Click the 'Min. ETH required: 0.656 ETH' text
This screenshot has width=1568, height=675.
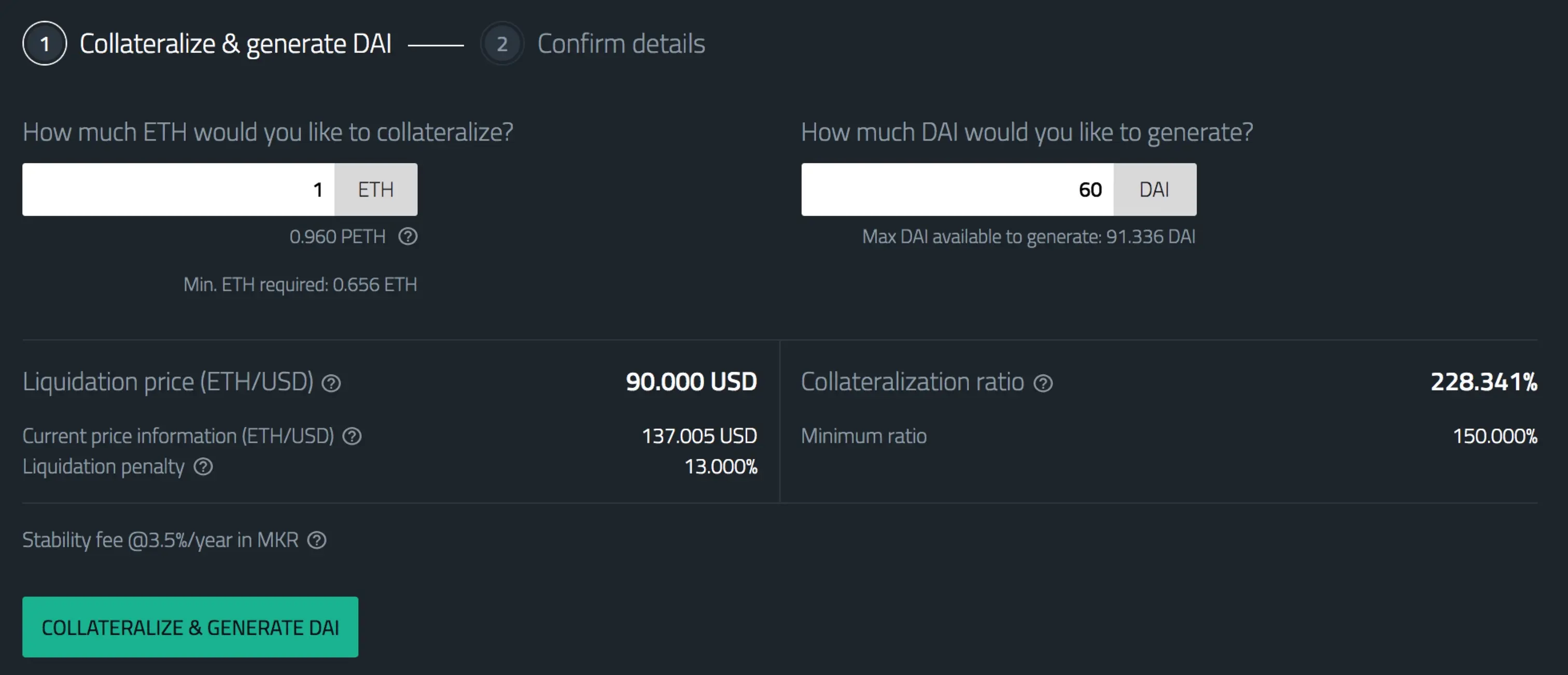300,284
